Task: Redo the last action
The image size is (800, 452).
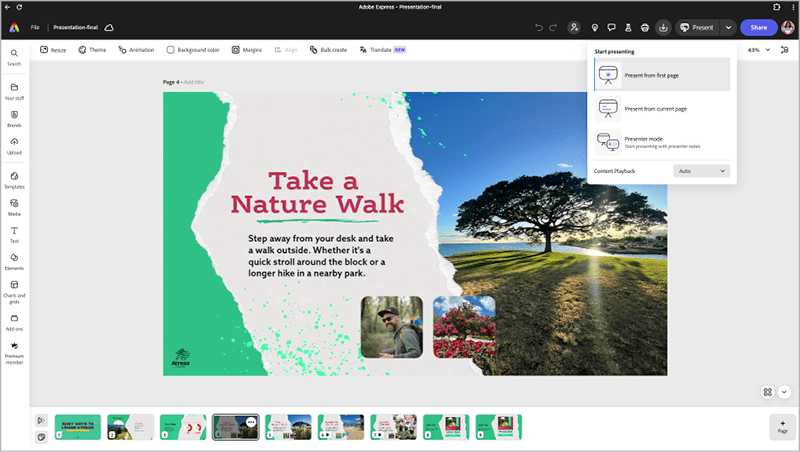Action: click(553, 28)
